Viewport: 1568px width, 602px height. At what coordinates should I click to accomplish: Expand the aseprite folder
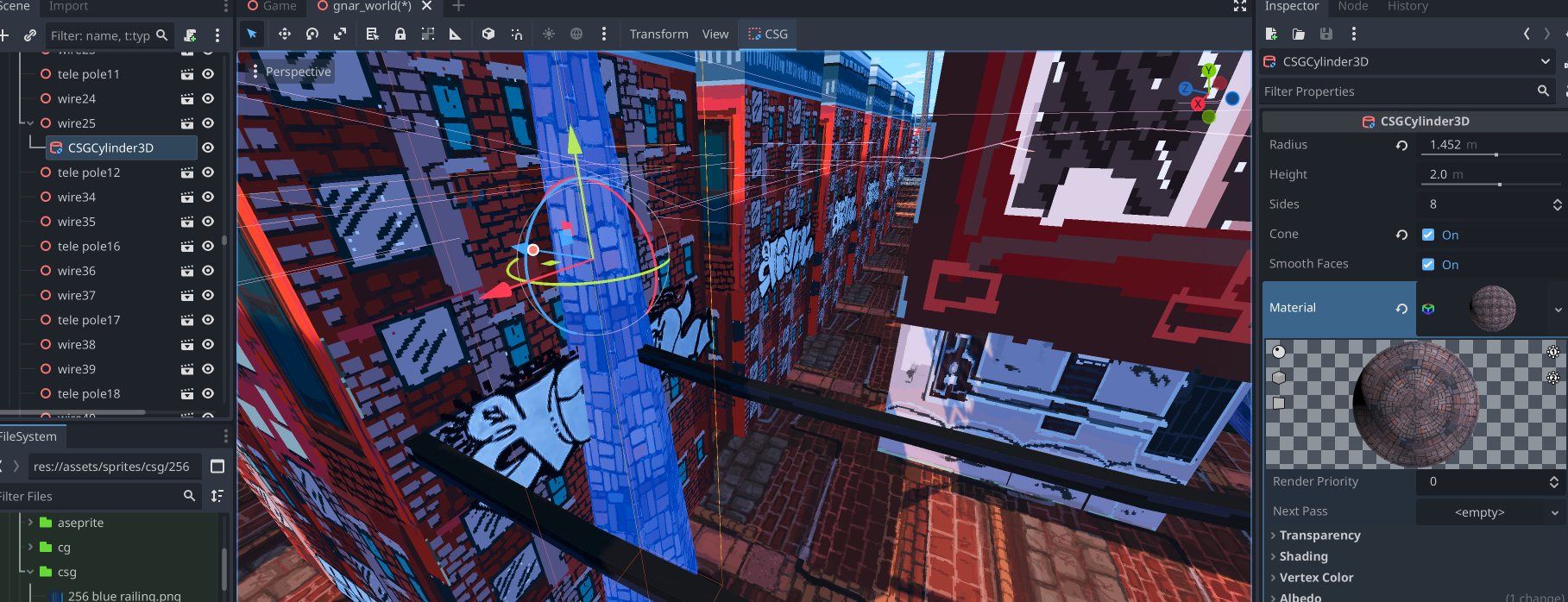(x=30, y=523)
